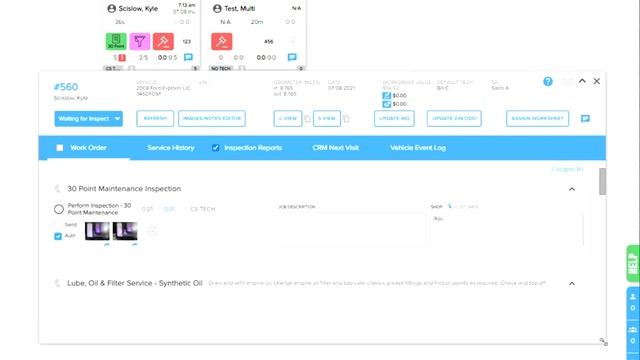
Task: Click the CS TECH label on inspection row
Action: 202,209
